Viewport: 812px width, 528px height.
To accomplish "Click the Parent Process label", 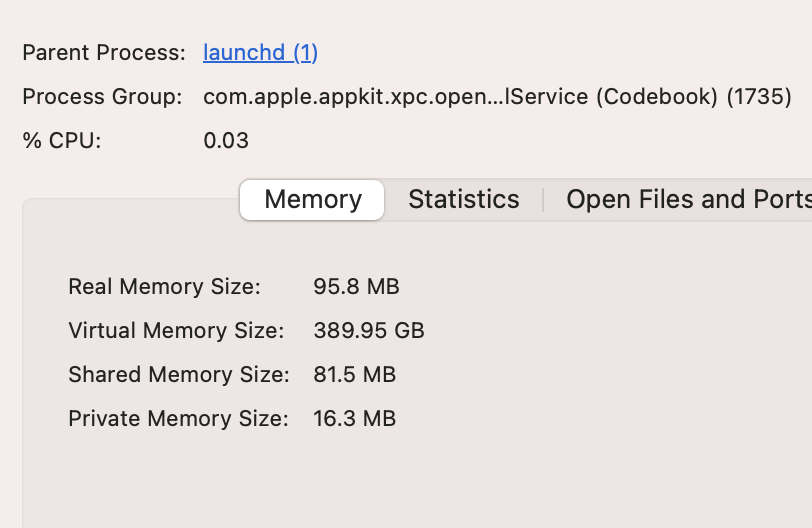I will tap(104, 53).
